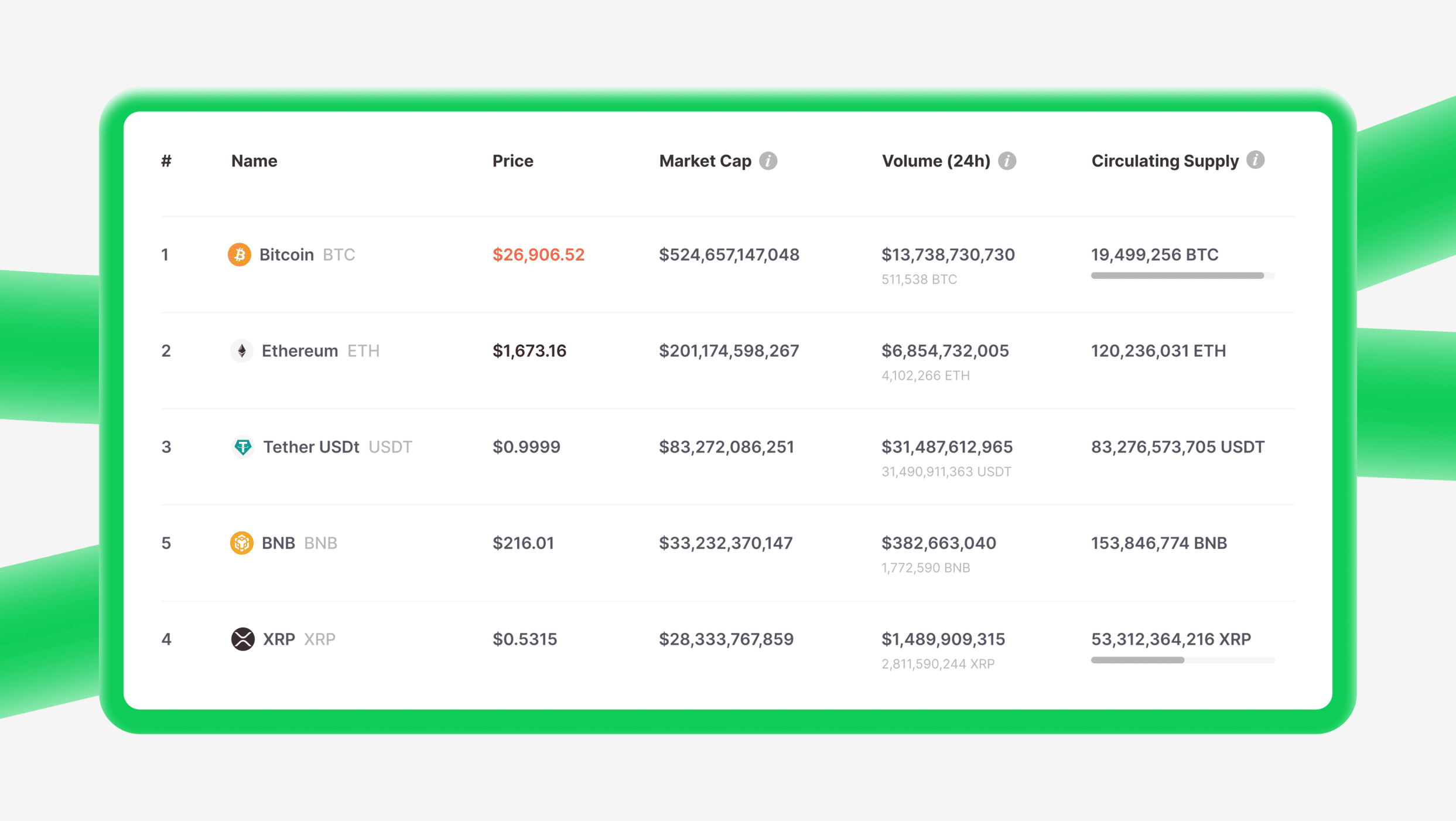Open the Ethereum name link

pyautogui.click(x=300, y=350)
